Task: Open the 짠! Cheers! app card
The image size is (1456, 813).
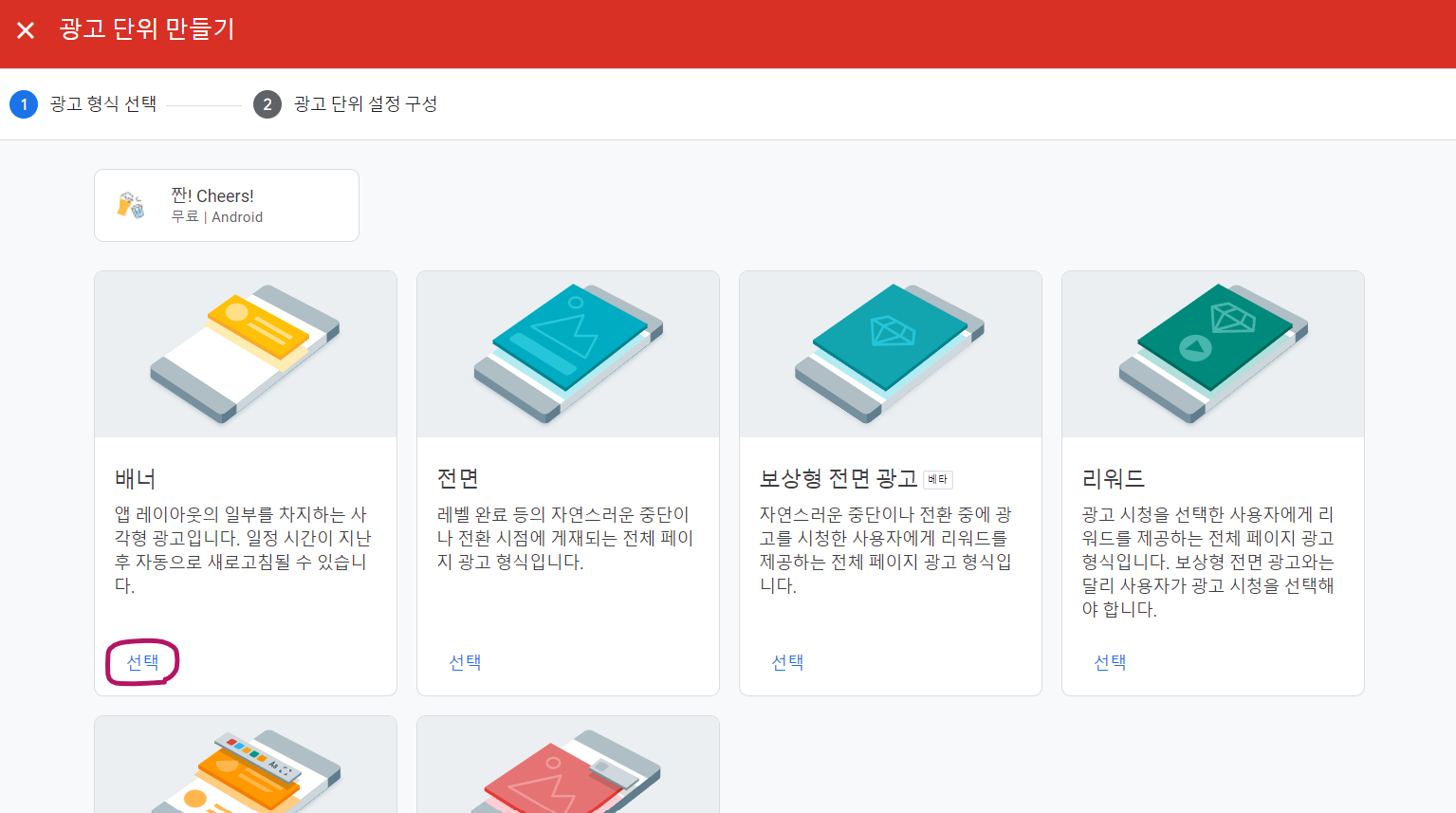Action: click(x=227, y=205)
